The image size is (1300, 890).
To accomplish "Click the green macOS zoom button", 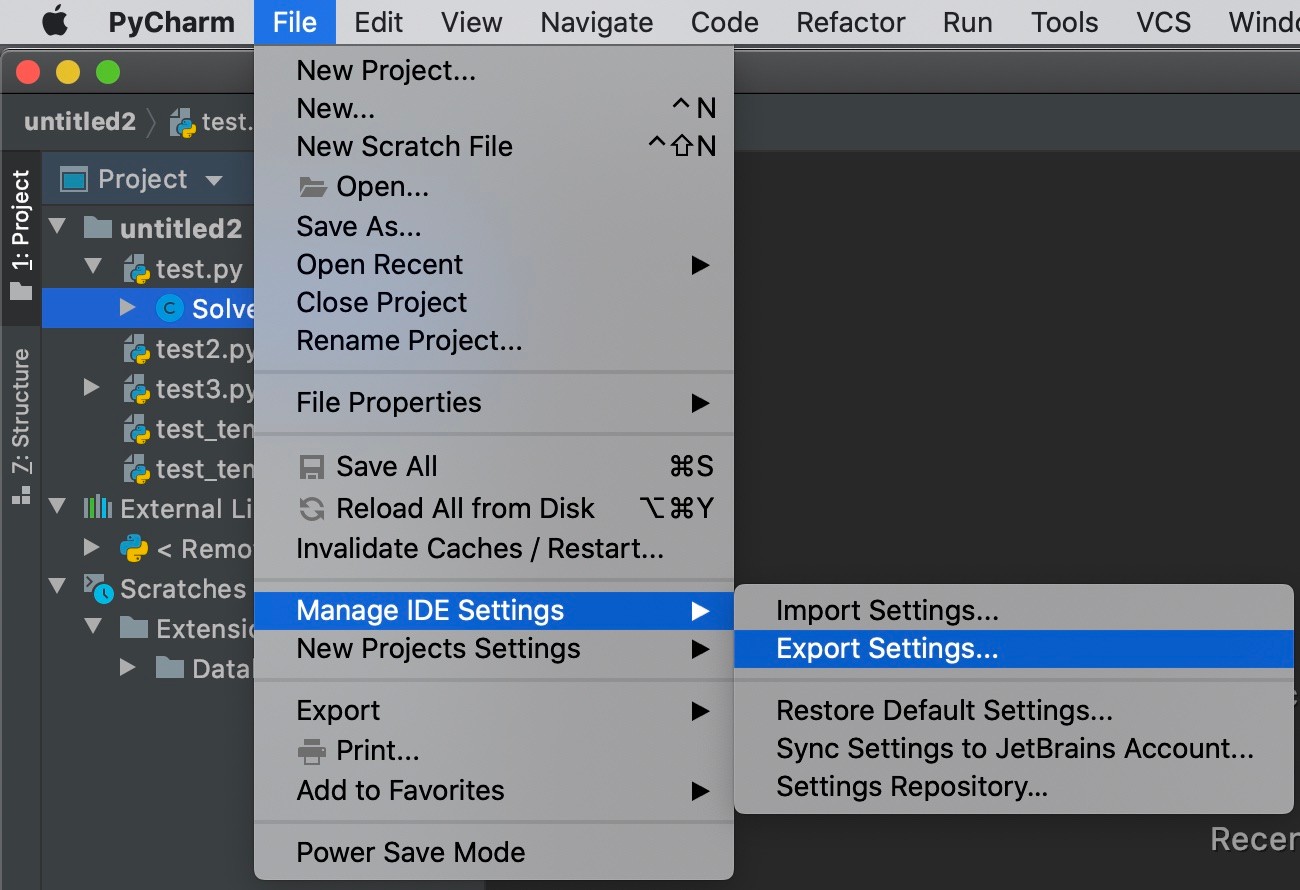I will click(x=107, y=72).
